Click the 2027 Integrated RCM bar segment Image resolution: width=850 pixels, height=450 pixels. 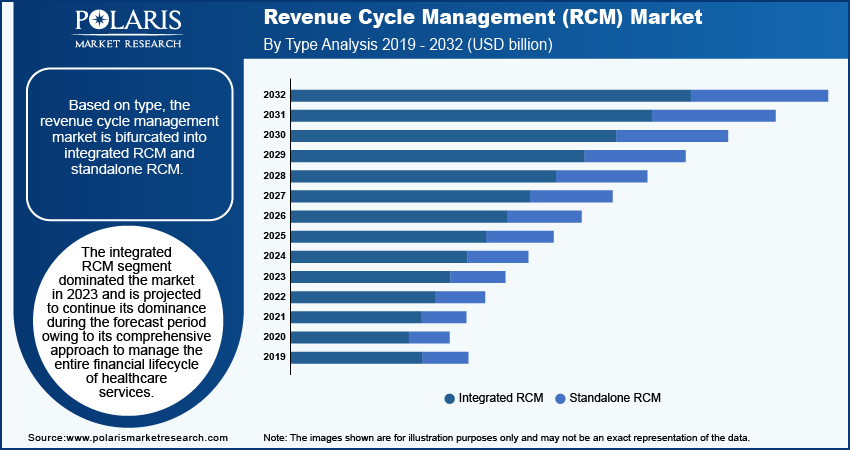(x=411, y=196)
